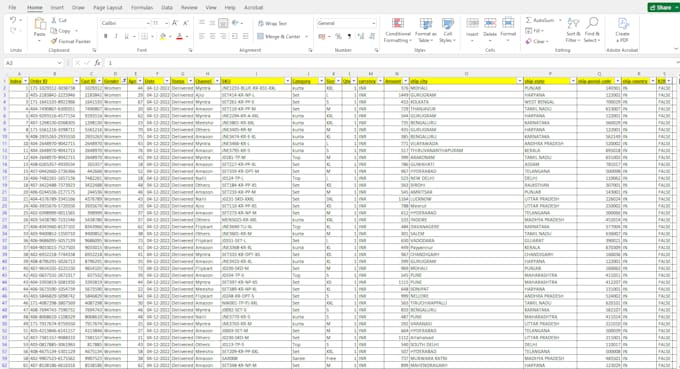Align text to cell top

pyautogui.click(x=202, y=23)
